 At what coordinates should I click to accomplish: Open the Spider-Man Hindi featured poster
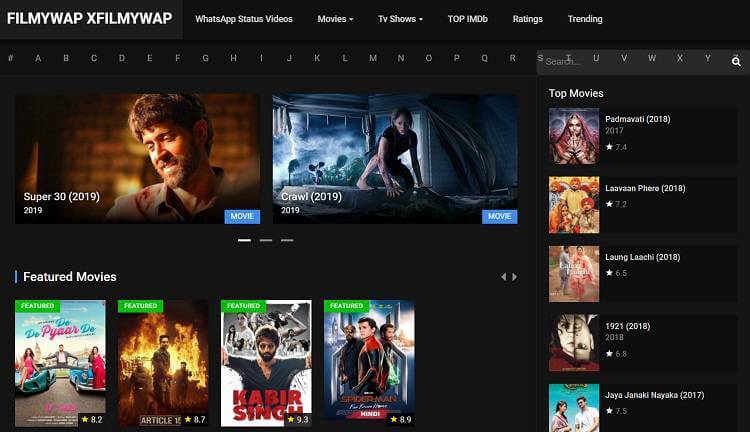point(369,363)
